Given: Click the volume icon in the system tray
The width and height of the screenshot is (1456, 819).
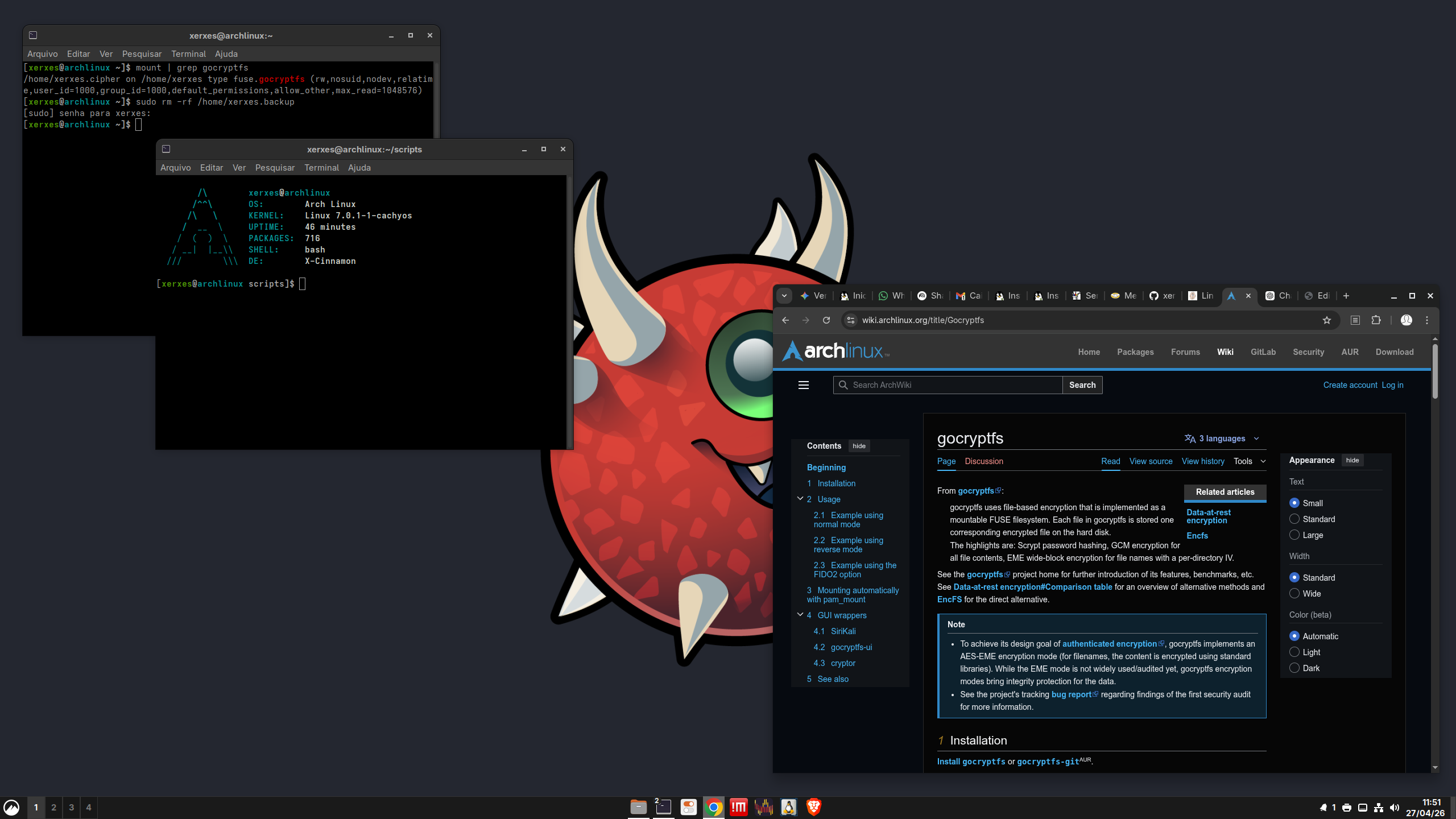Looking at the screenshot, I should pyautogui.click(x=1394, y=808).
